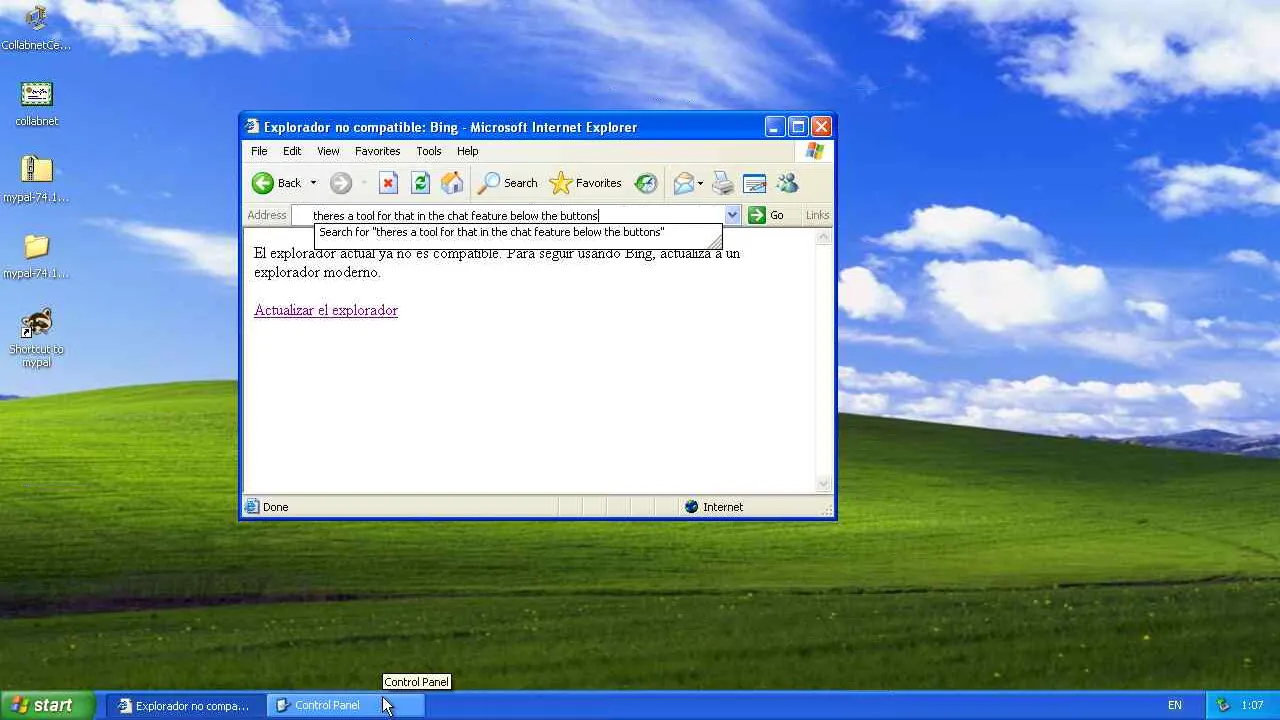This screenshot has height=720, width=1280.
Task: Stop loading with the red X page icon
Action: click(x=389, y=183)
